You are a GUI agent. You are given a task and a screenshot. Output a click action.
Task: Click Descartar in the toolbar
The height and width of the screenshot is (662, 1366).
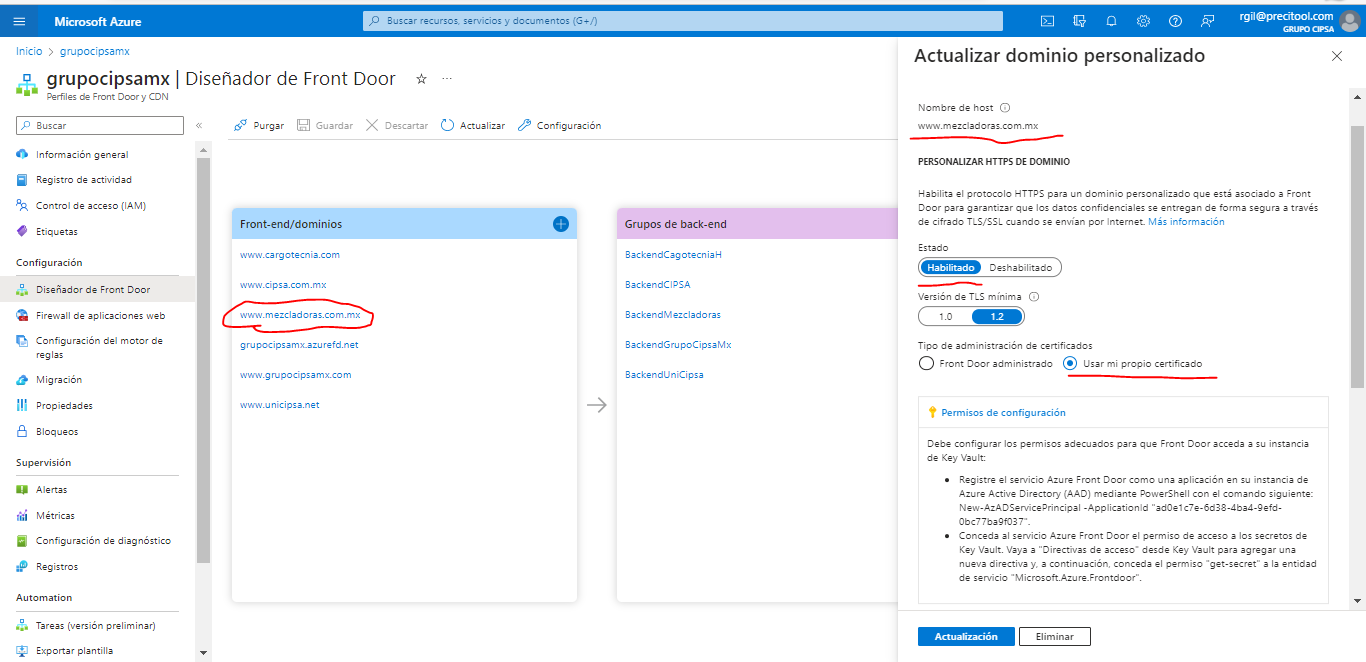click(397, 126)
